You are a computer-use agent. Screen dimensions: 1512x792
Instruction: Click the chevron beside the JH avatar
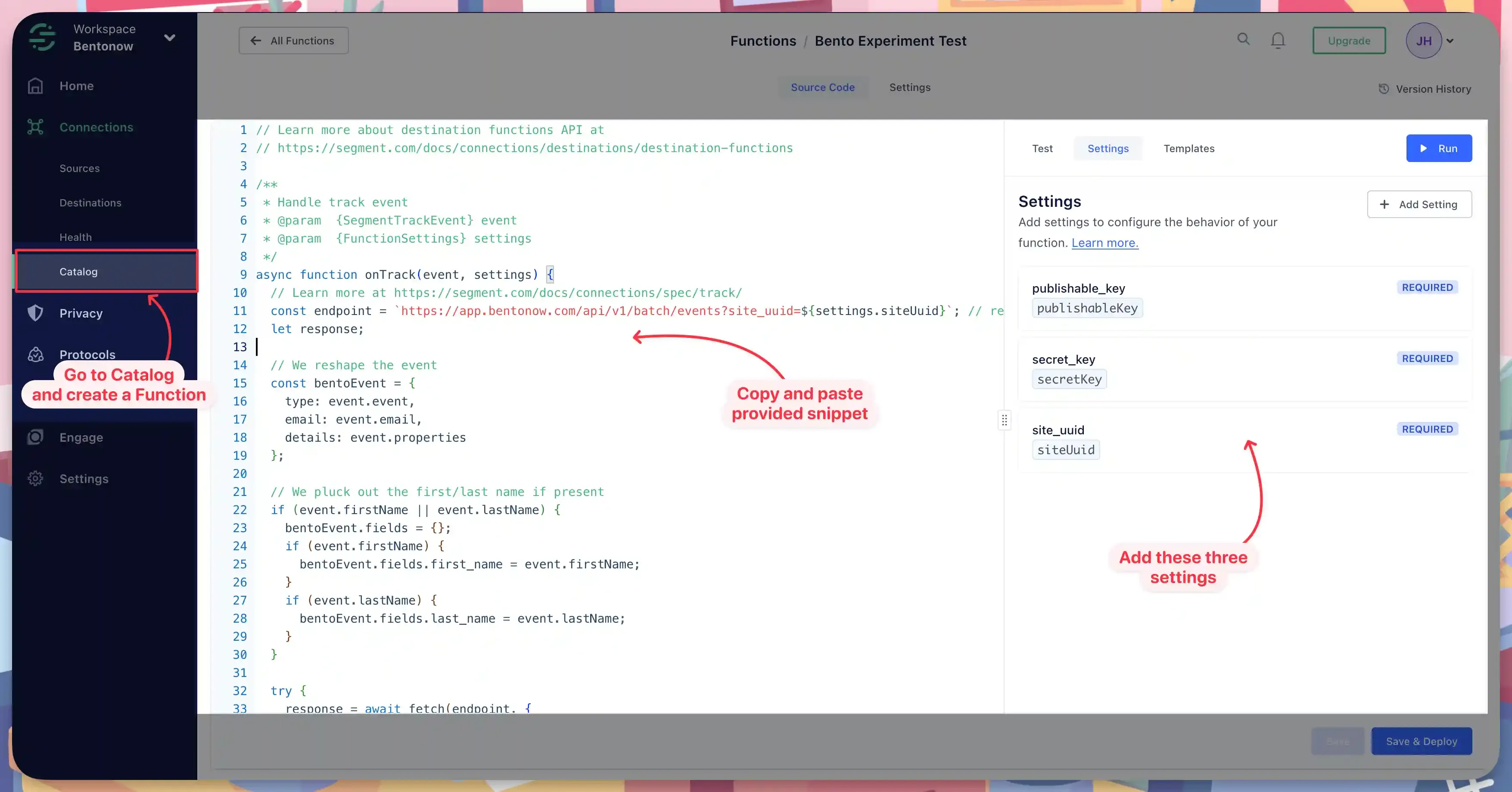pyautogui.click(x=1450, y=41)
